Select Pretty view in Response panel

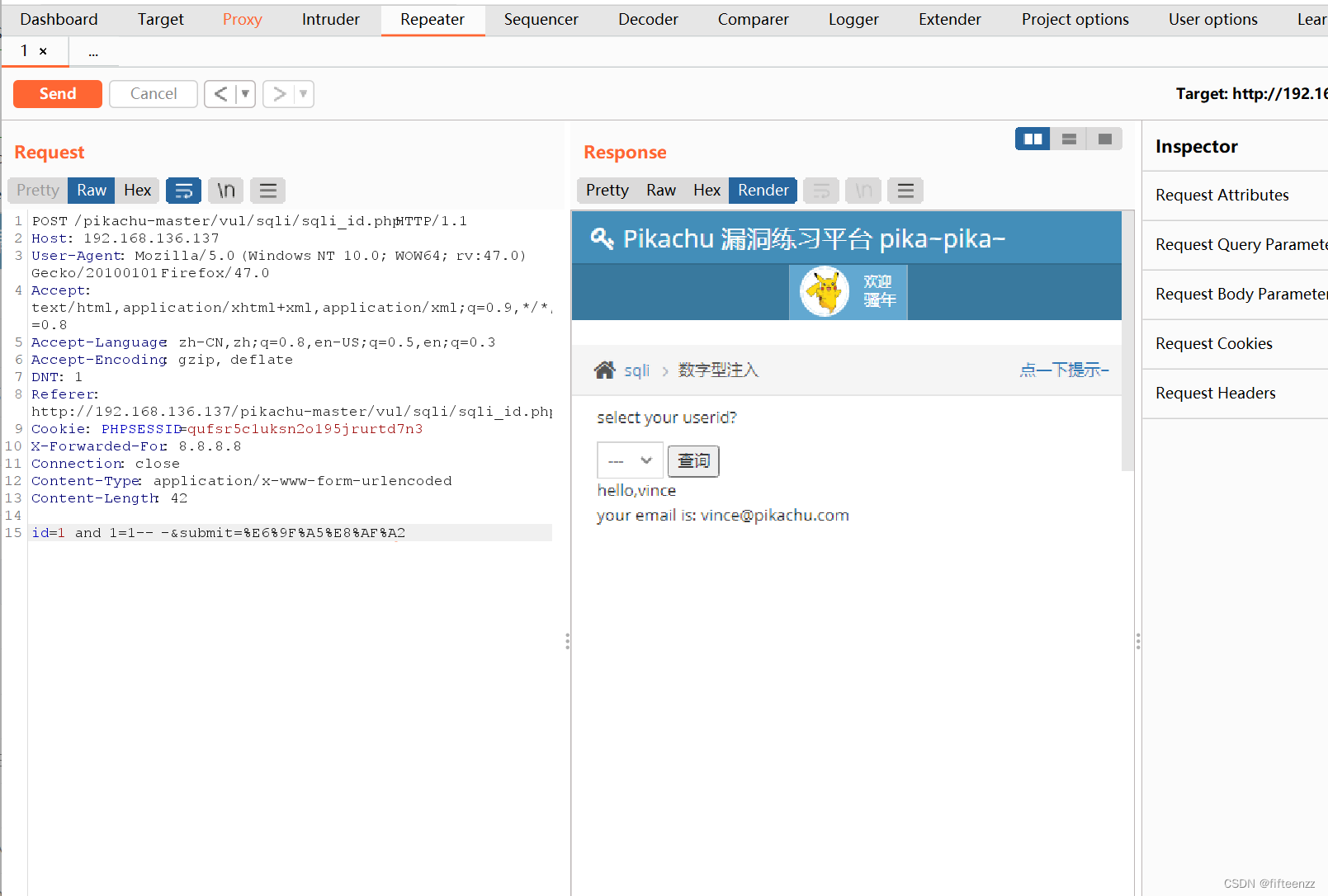pos(607,191)
